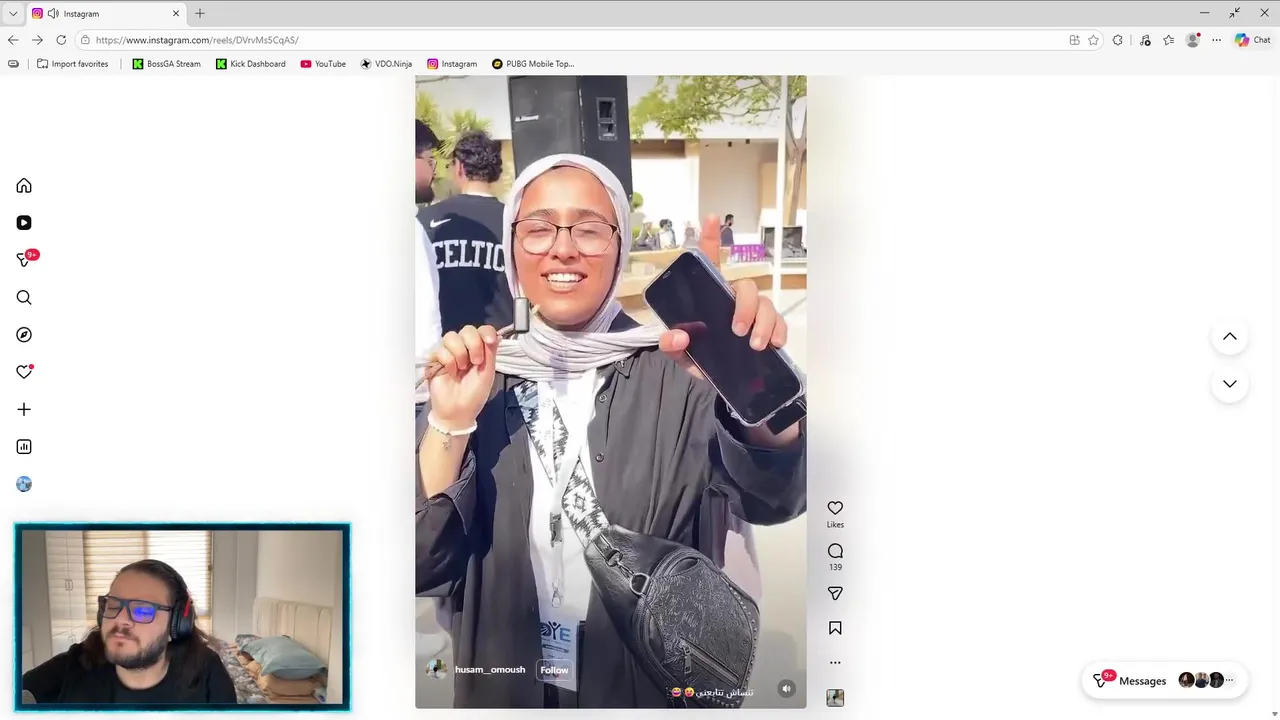Go back in browser history
Screen dimensions: 1280x720
[13, 40]
